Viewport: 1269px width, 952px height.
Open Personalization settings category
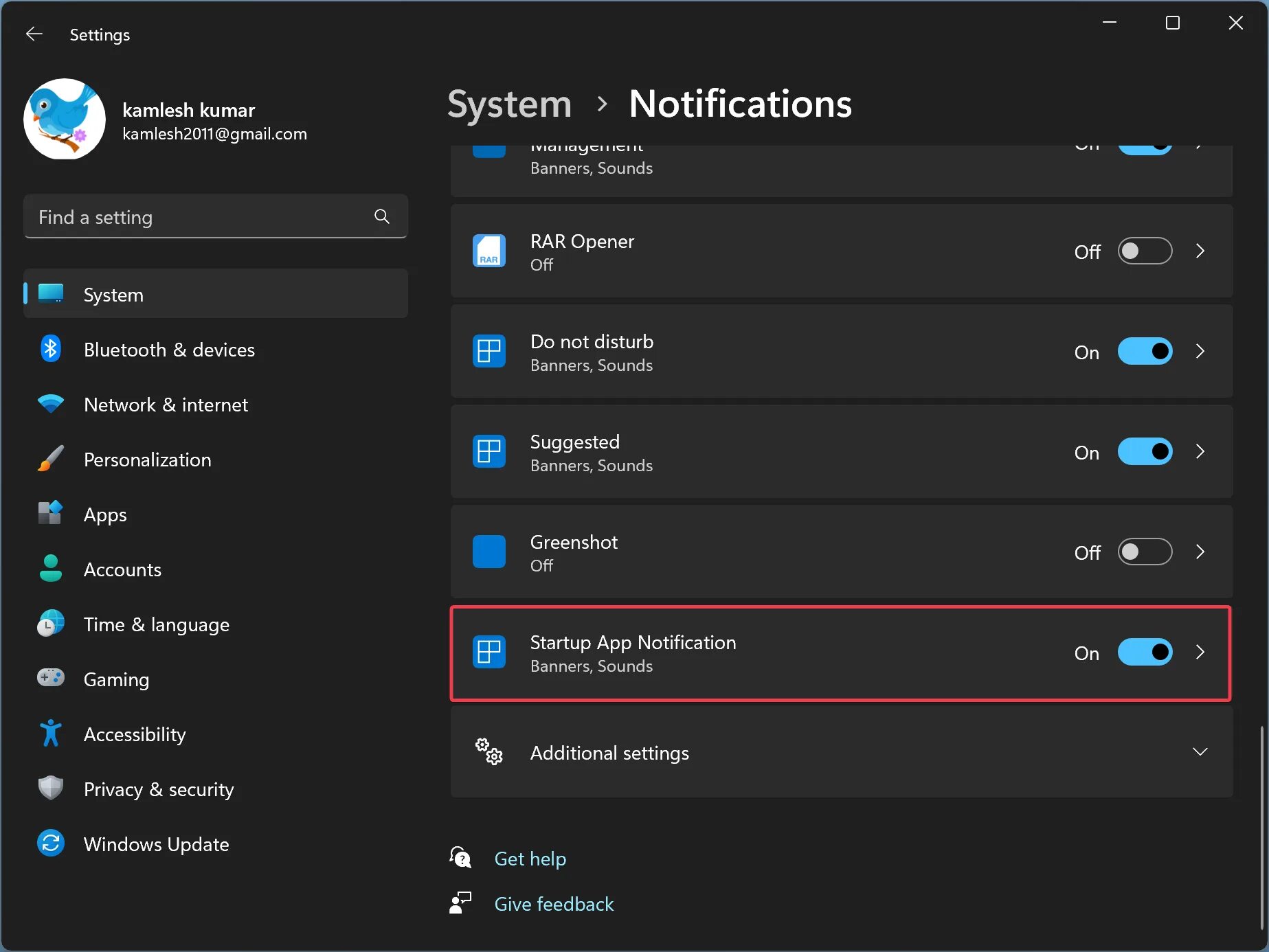(147, 460)
